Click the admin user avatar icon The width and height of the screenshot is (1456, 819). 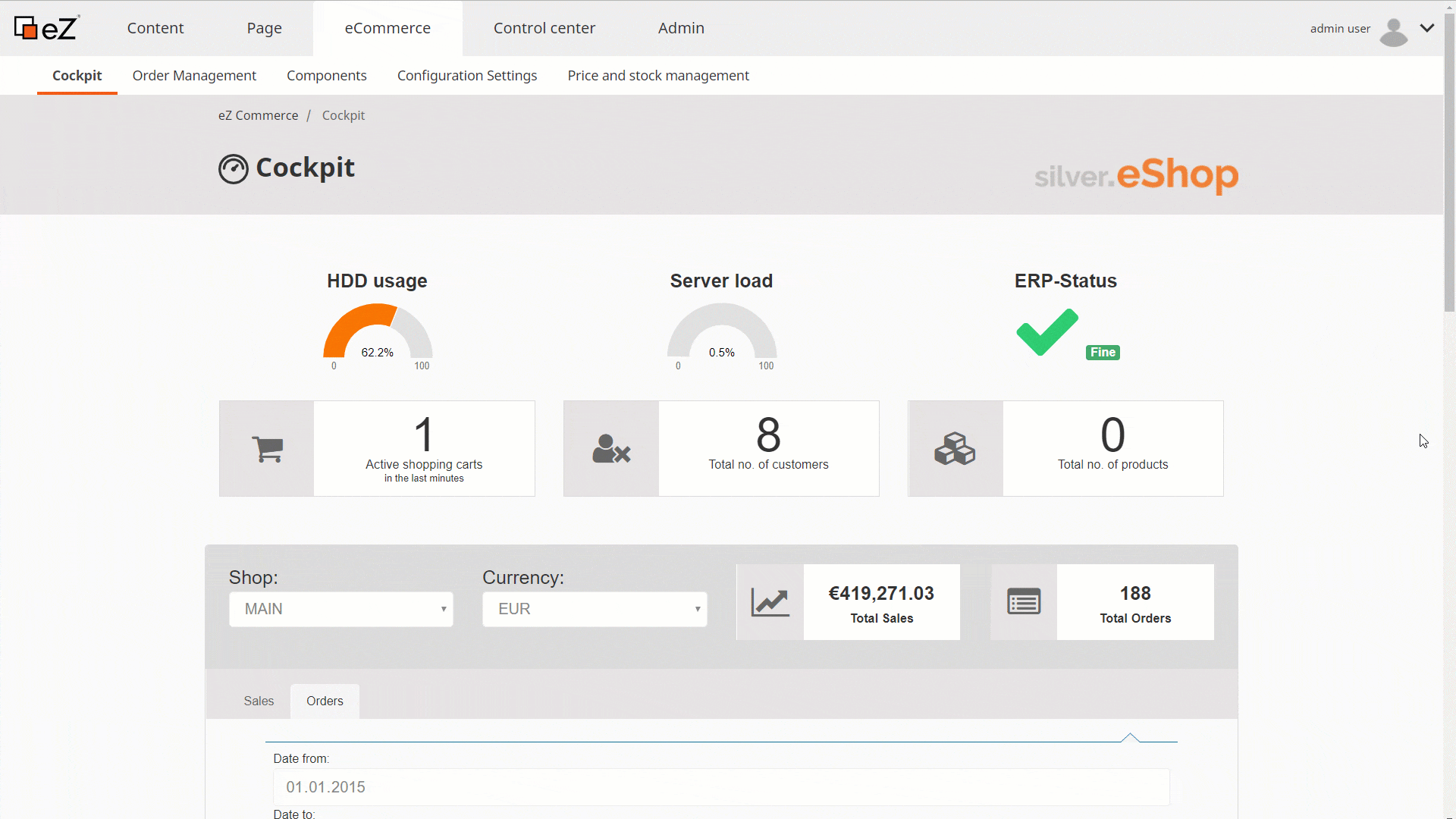click(x=1393, y=32)
